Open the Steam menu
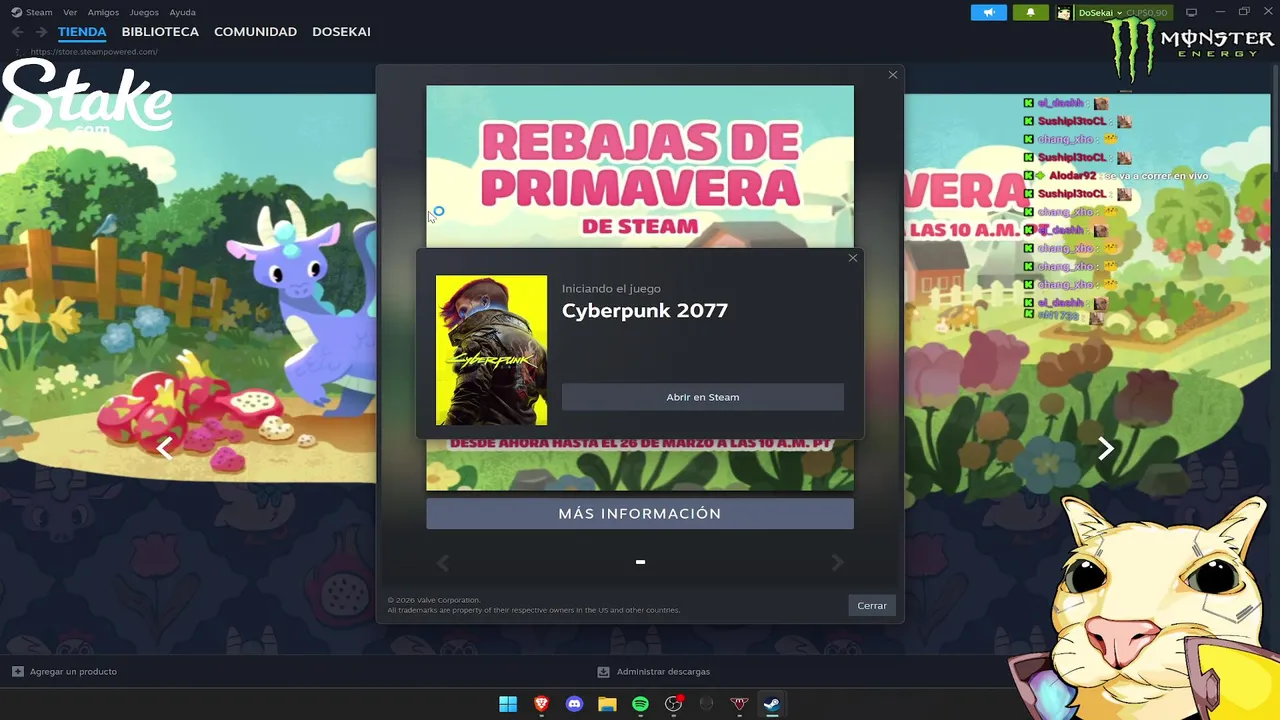Image resolution: width=1280 pixels, height=720 pixels. [x=39, y=12]
